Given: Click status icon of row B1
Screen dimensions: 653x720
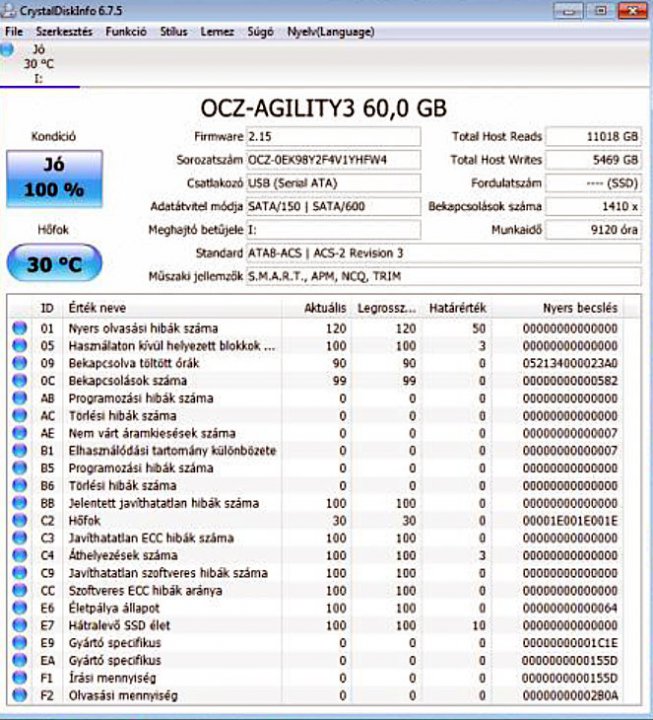Looking at the screenshot, I should (x=19, y=450).
